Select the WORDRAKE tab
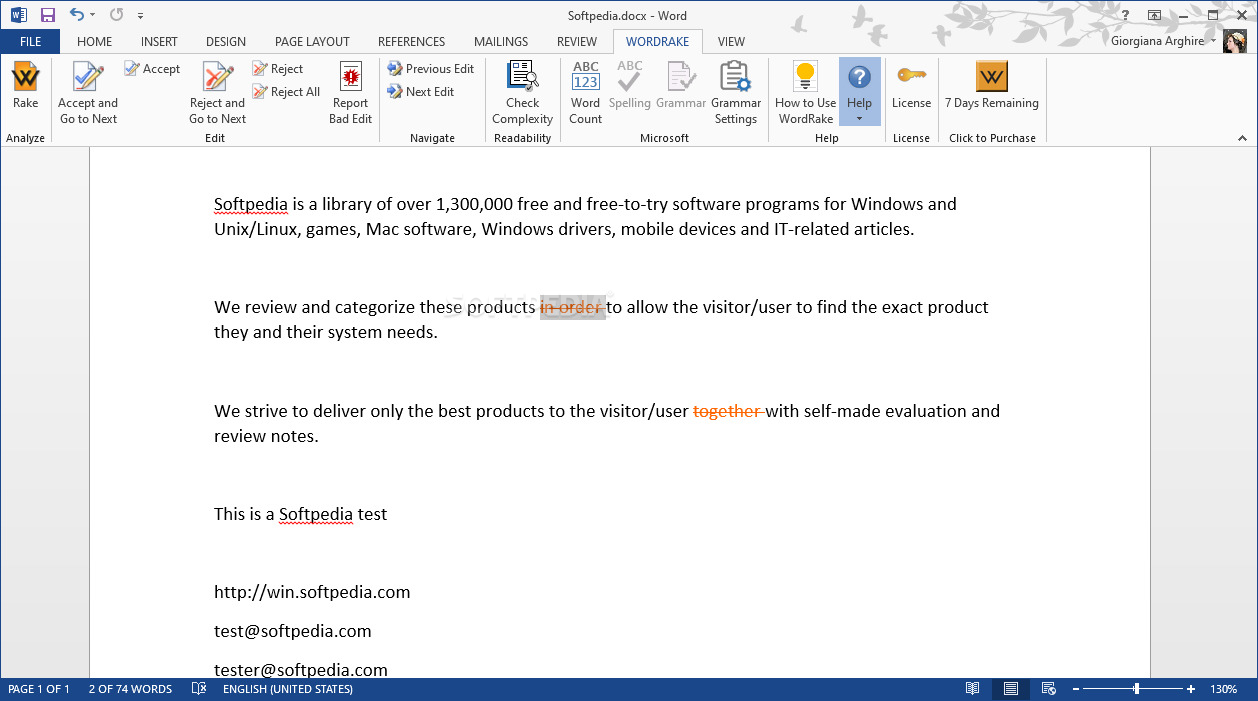Image resolution: width=1258 pixels, height=701 pixels. coord(658,42)
